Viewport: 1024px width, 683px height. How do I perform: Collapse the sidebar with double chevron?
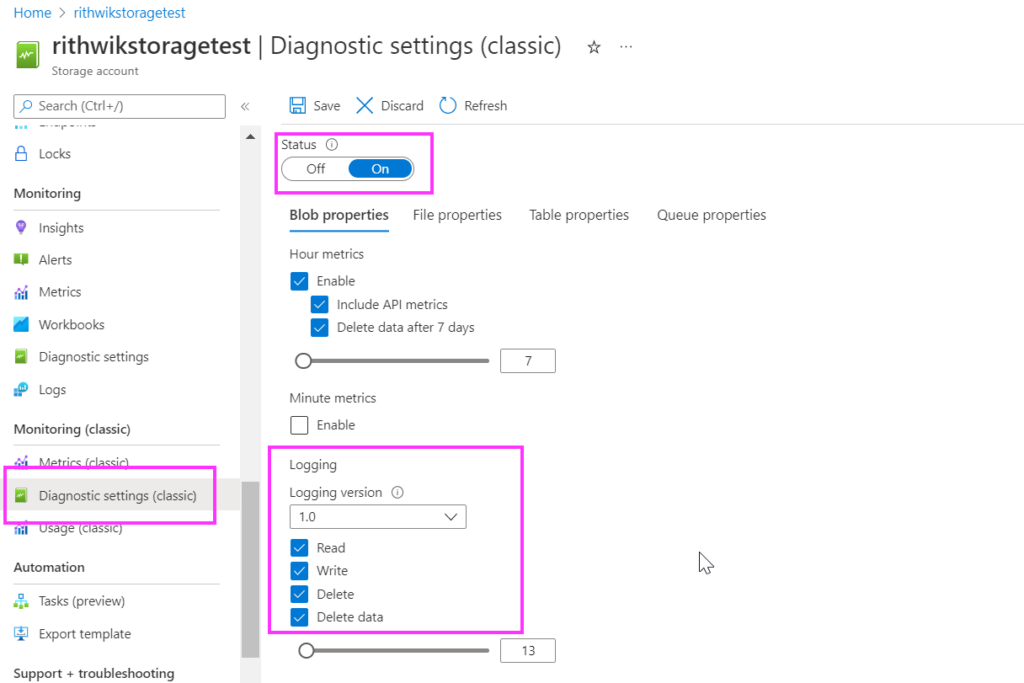(x=245, y=106)
